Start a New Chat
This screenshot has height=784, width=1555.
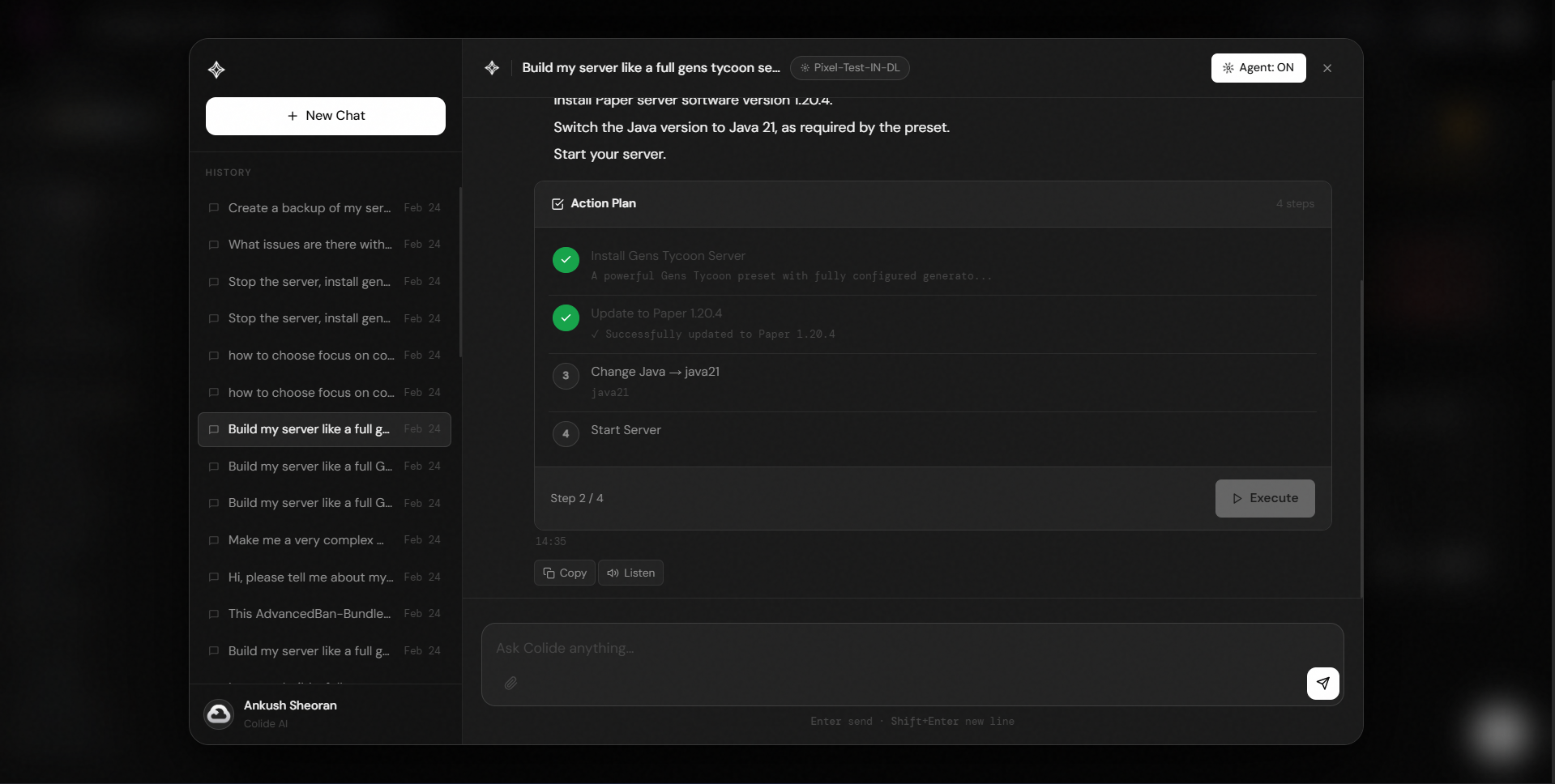tap(326, 116)
